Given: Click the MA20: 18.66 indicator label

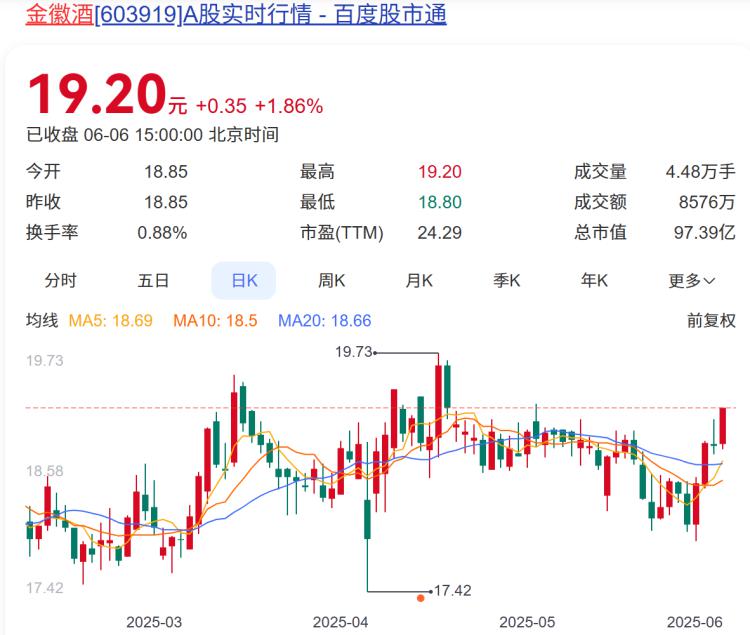Looking at the screenshot, I should point(325,320).
